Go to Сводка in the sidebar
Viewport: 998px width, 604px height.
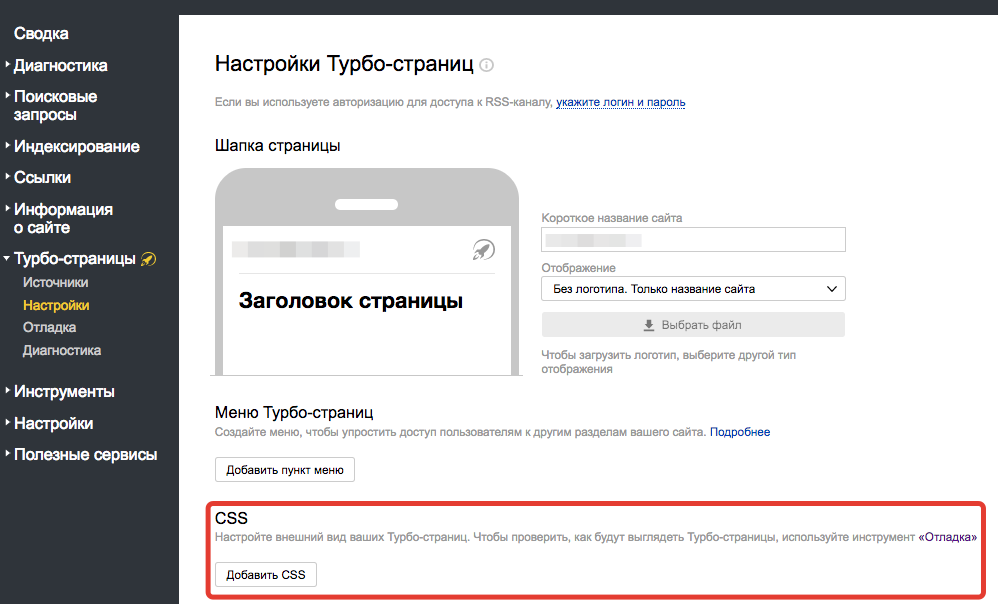(x=41, y=33)
